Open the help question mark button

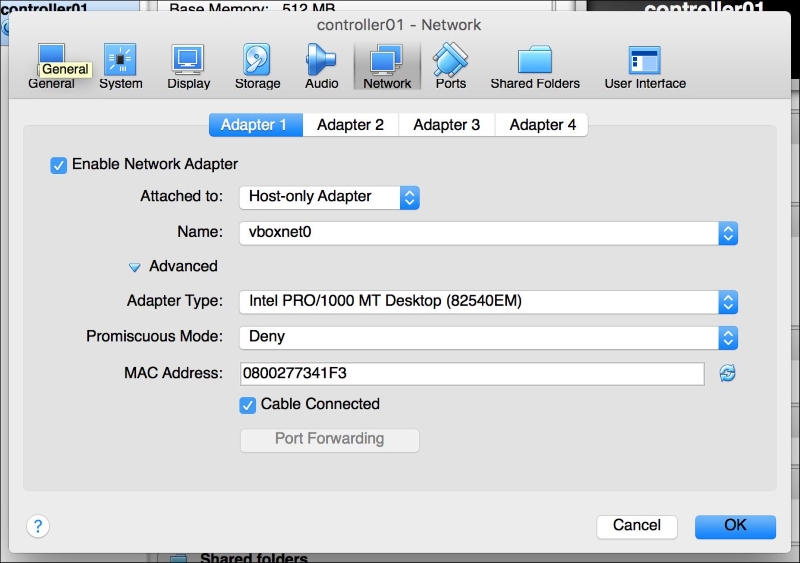tap(38, 526)
